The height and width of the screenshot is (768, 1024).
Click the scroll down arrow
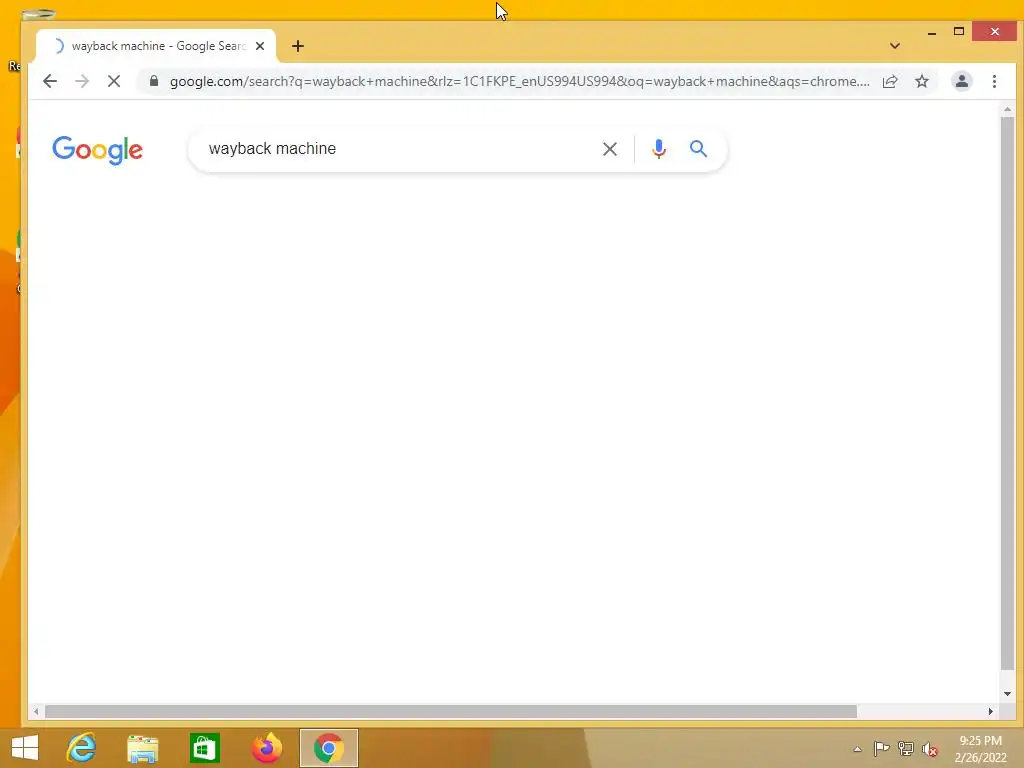pos(1007,694)
